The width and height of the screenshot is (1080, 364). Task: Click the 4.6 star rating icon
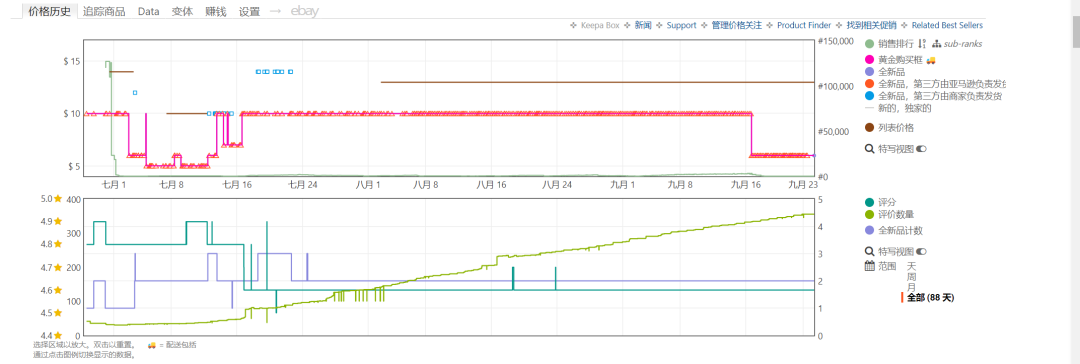tap(59, 290)
